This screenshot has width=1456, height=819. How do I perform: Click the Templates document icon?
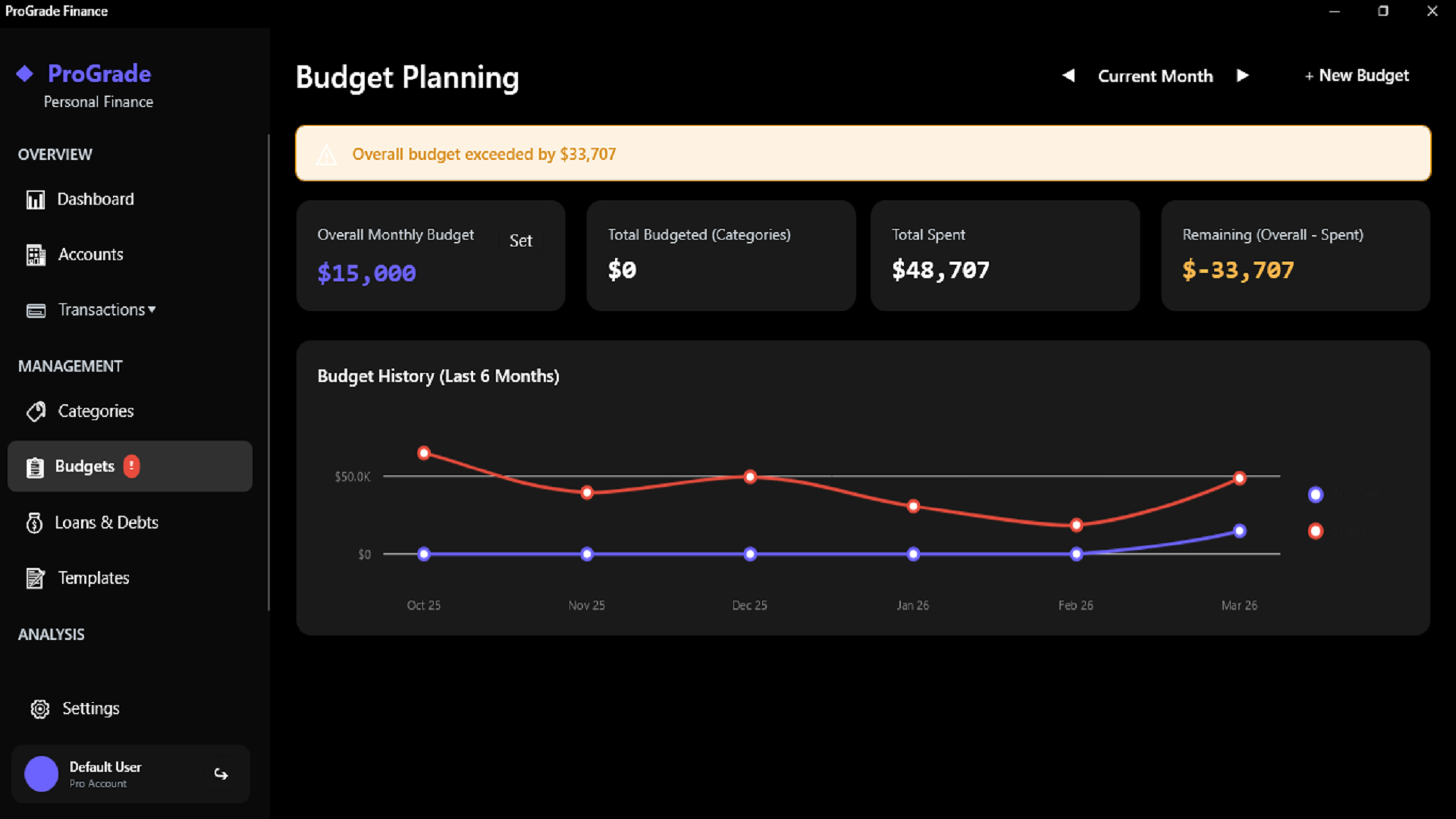(36, 579)
